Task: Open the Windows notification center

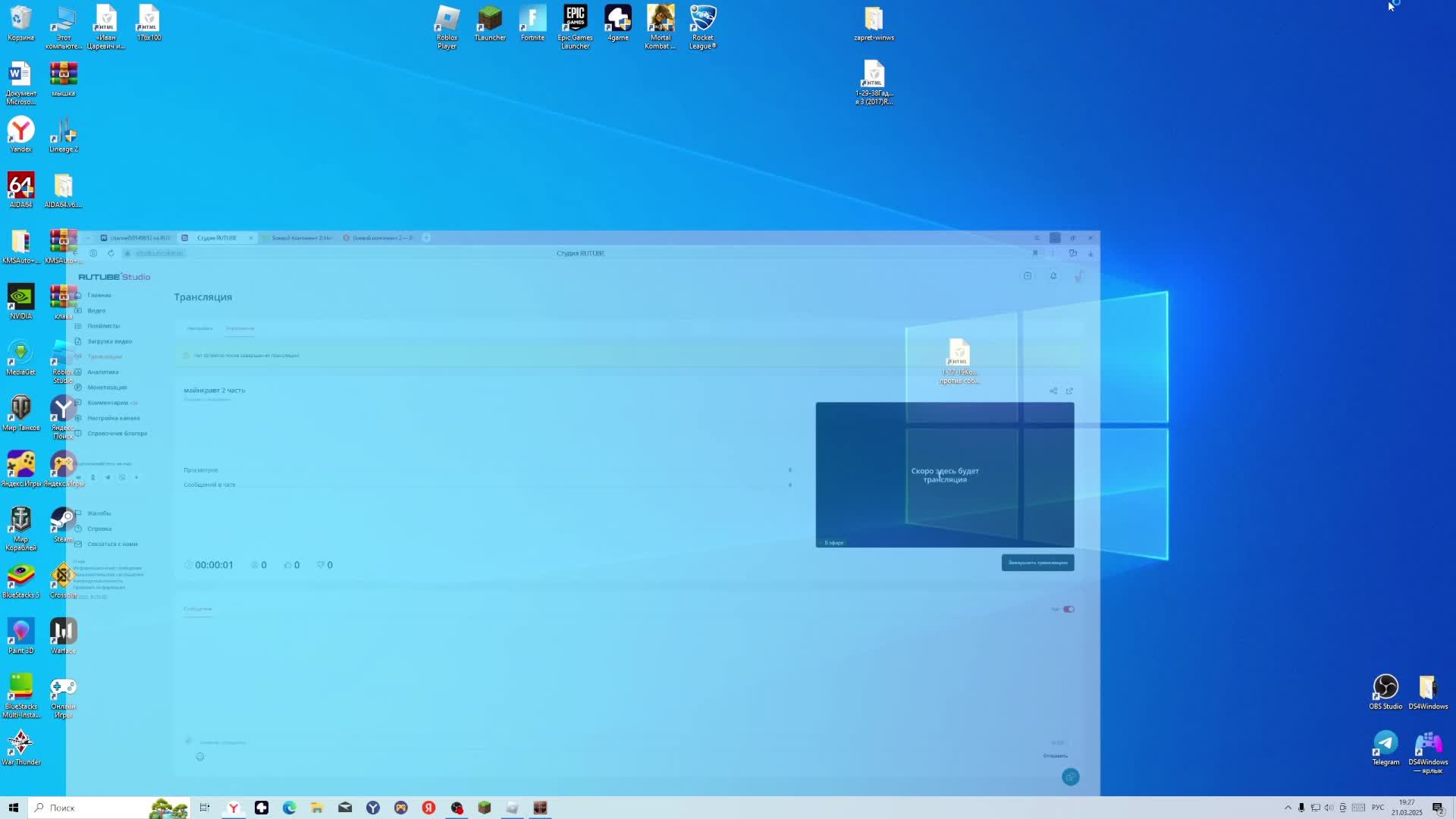Action: (1438, 808)
